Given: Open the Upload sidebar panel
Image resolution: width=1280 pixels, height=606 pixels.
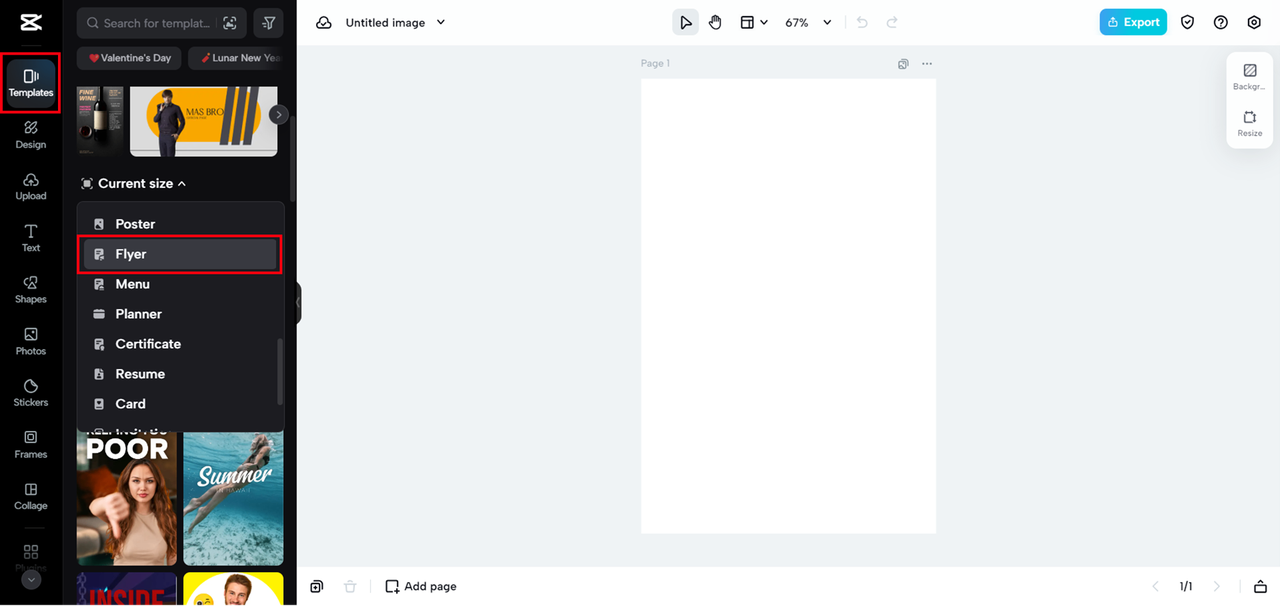Looking at the screenshot, I should pyautogui.click(x=31, y=187).
